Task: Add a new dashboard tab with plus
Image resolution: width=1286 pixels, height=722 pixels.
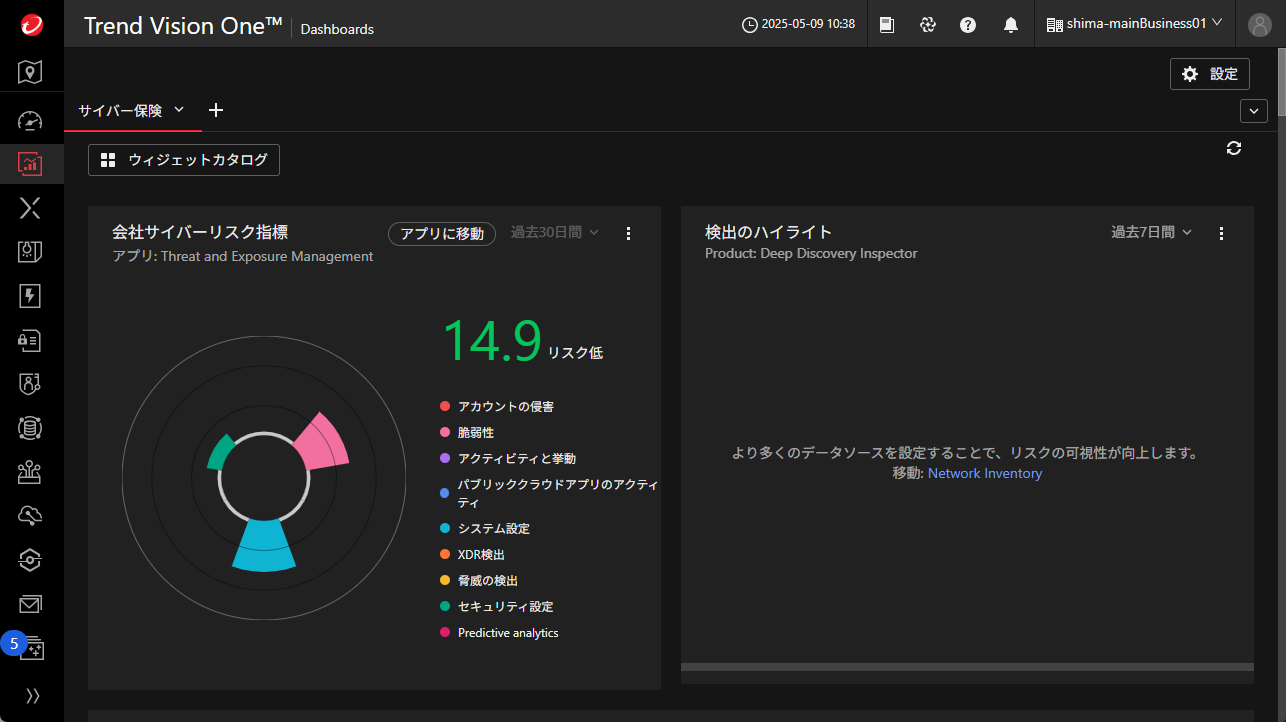Action: coord(216,110)
